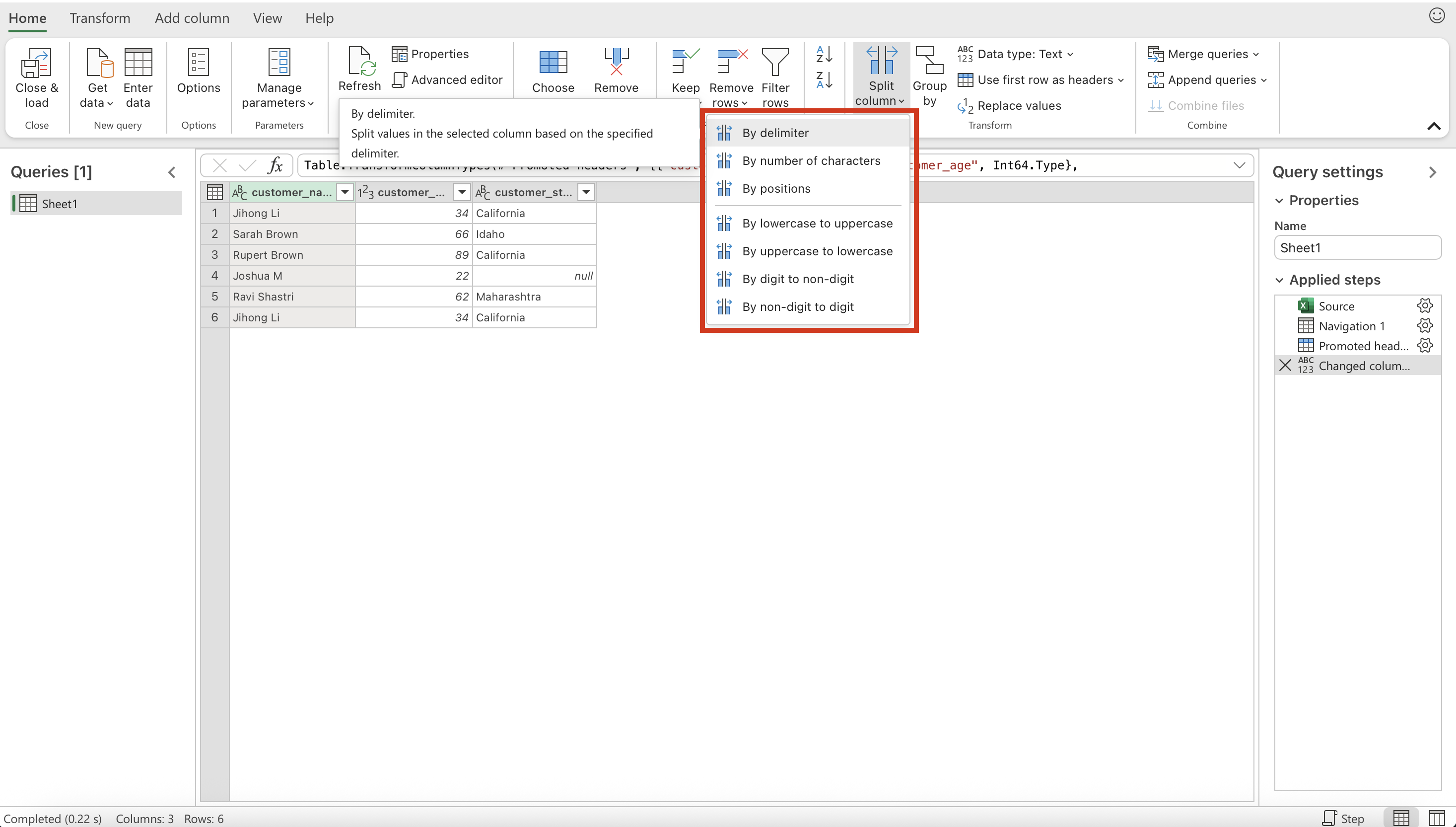
Task: Click the smiley feedback icon
Action: click(1436, 16)
